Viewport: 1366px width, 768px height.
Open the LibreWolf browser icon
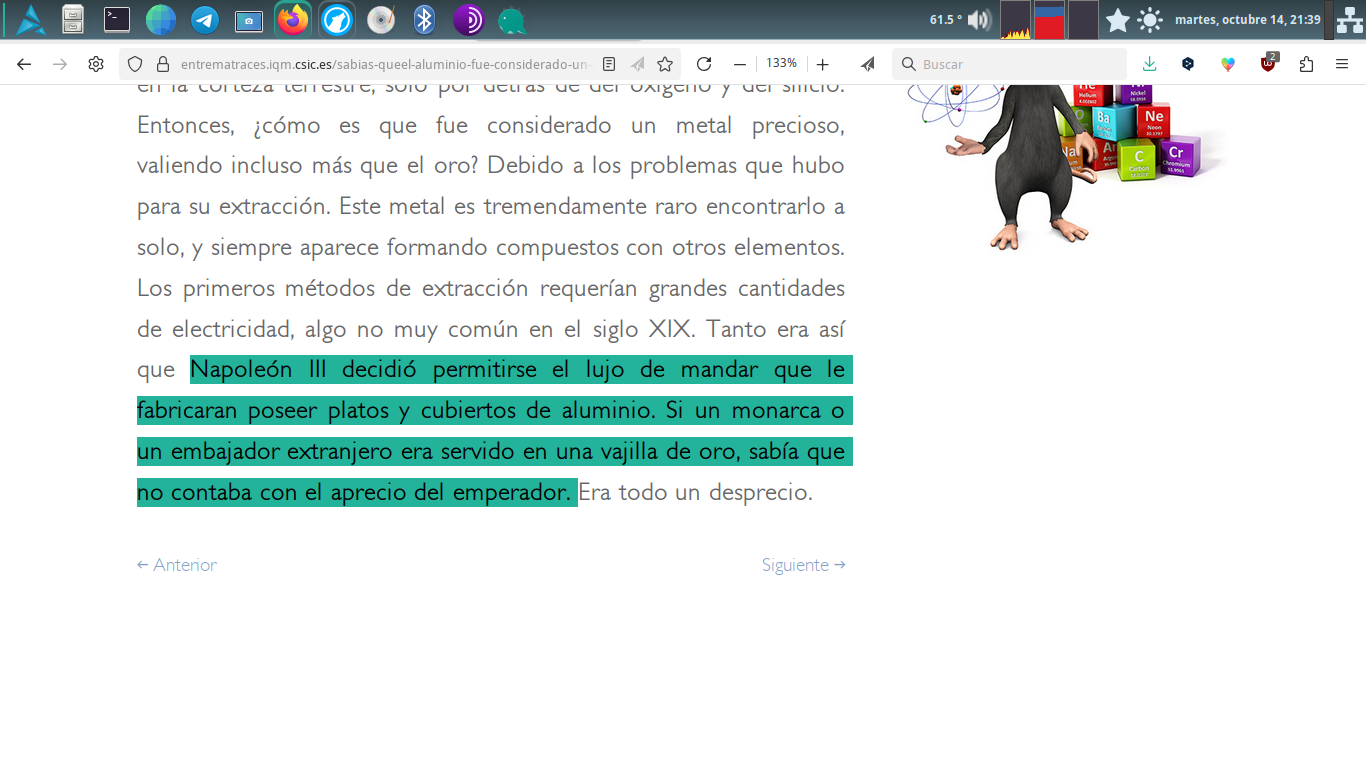337,20
